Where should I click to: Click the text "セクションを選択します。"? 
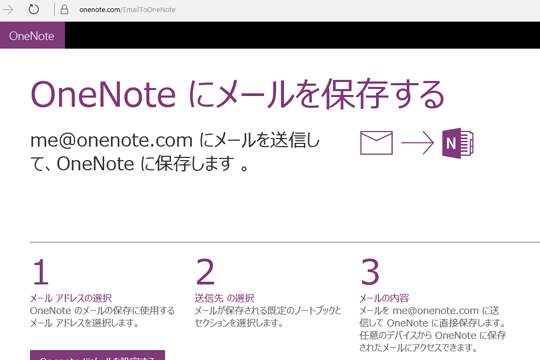239,323
